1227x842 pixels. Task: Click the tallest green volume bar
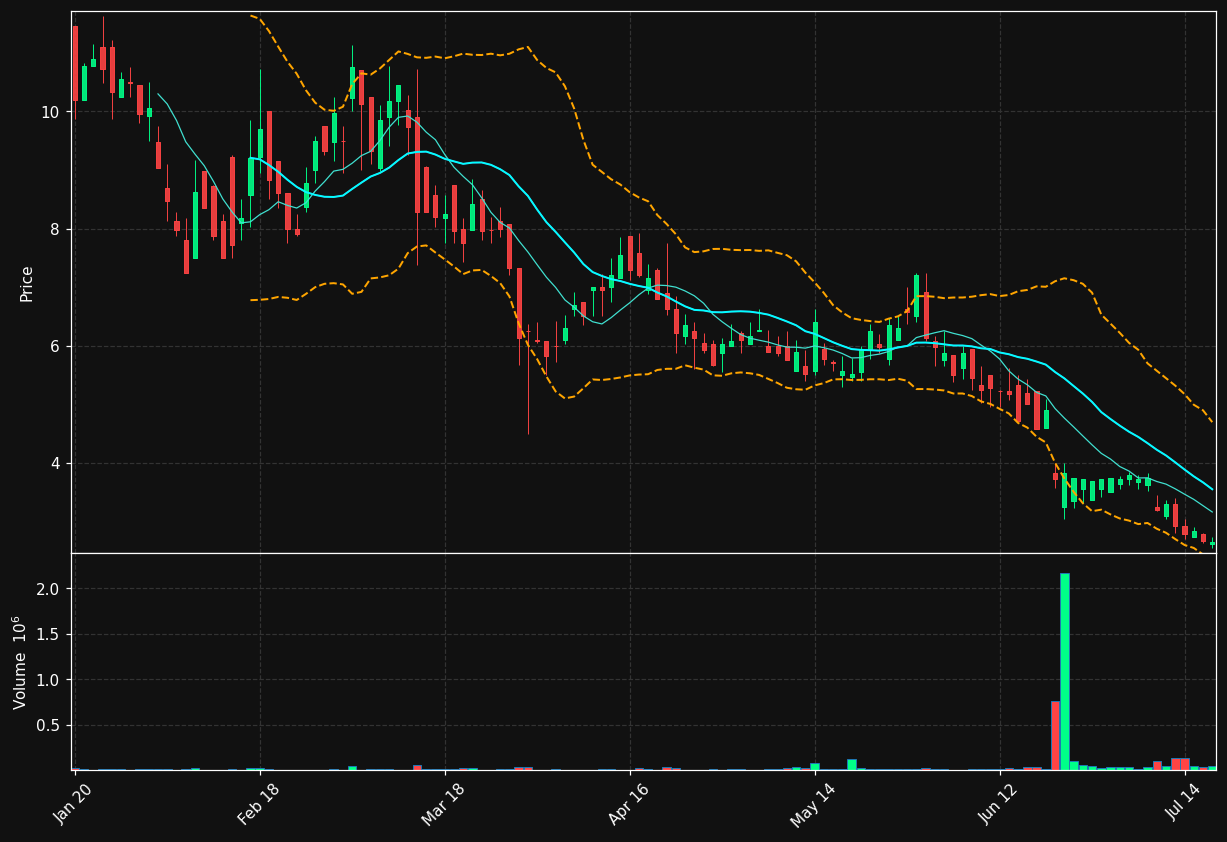tap(1065, 671)
